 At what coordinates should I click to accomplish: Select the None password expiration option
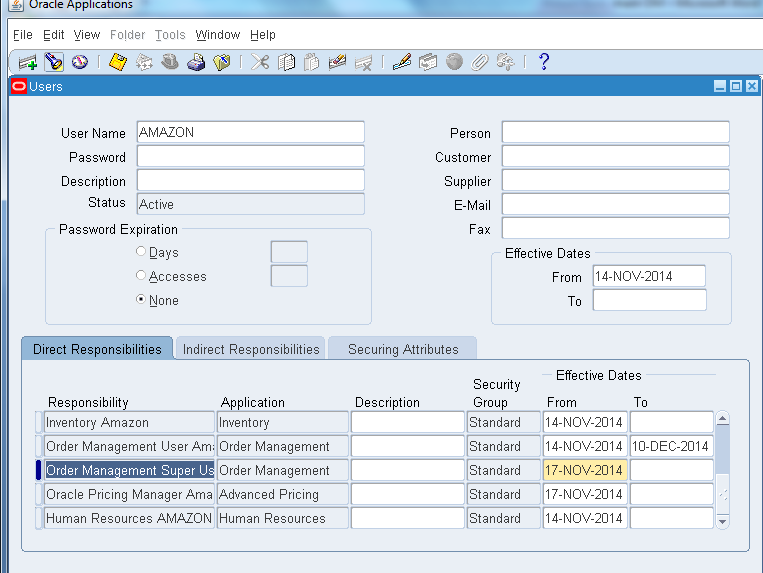(141, 299)
